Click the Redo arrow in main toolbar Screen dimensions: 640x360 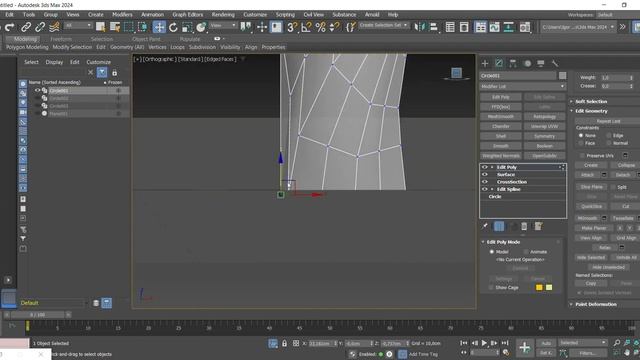(10, 27)
